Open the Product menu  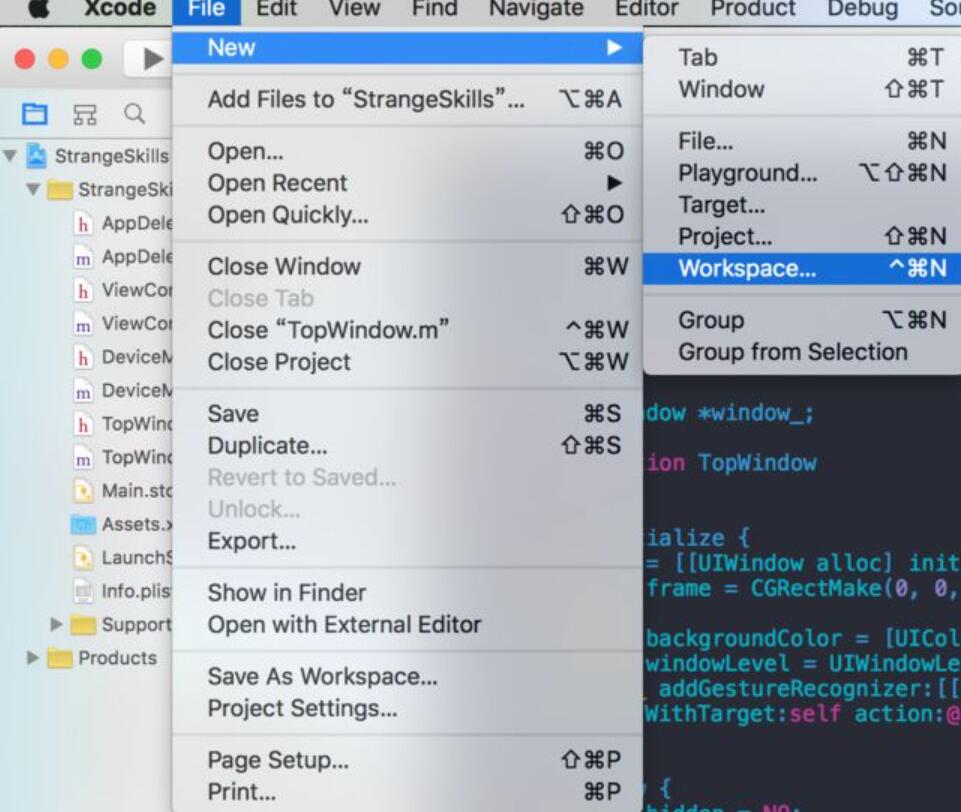(x=753, y=9)
